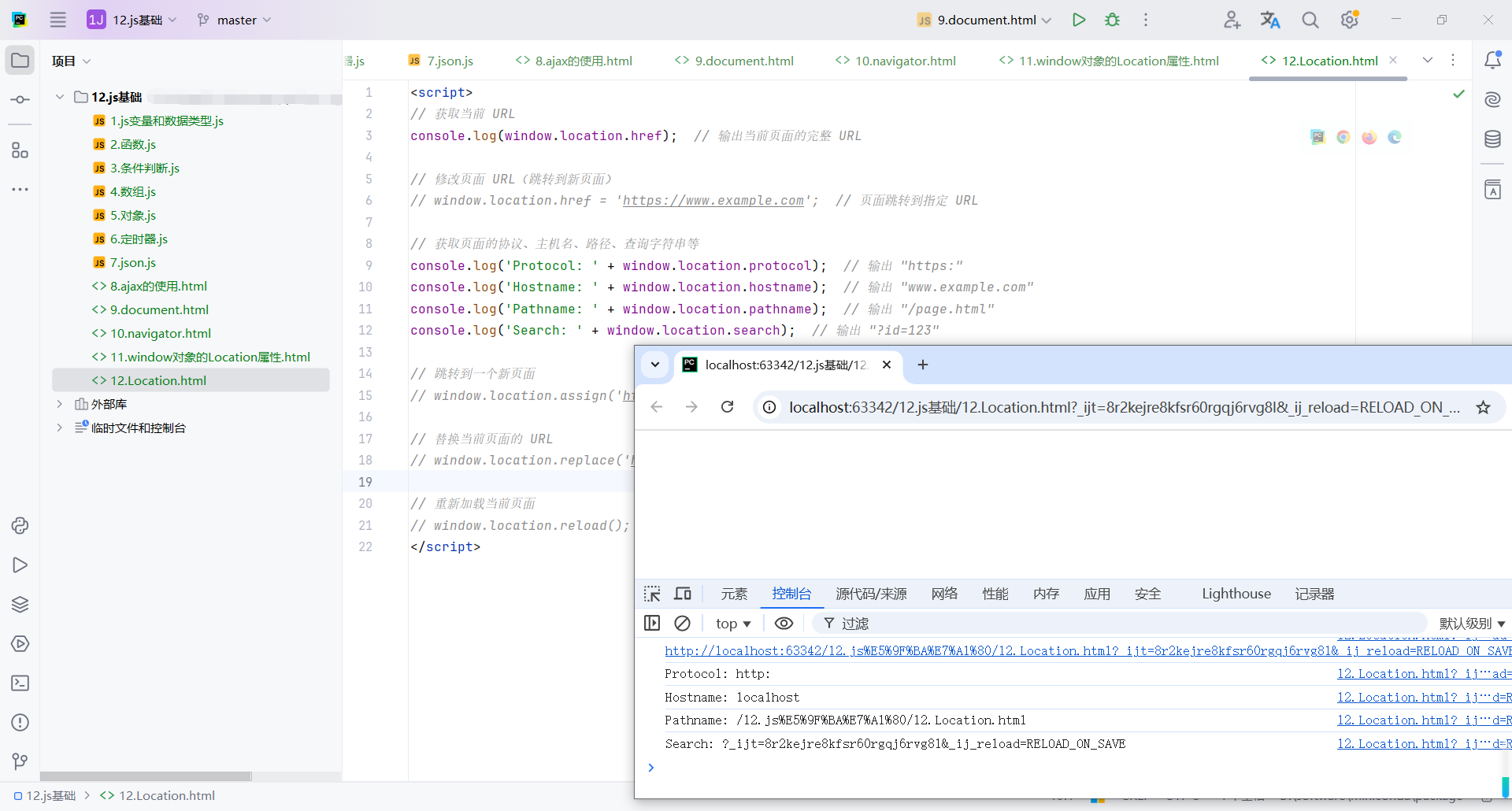Image resolution: width=1512 pixels, height=811 pixels.
Task: Toggle live expression eye icon
Action: pos(784,623)
